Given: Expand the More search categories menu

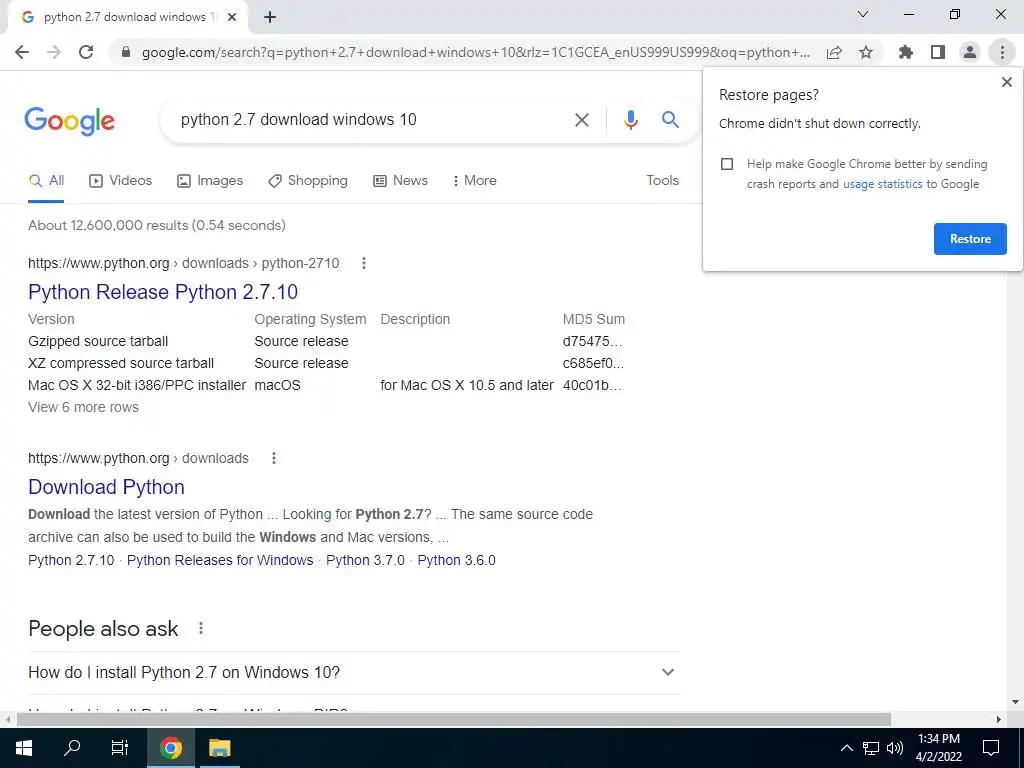Looking at the screenshot, I should coord(475,181).
